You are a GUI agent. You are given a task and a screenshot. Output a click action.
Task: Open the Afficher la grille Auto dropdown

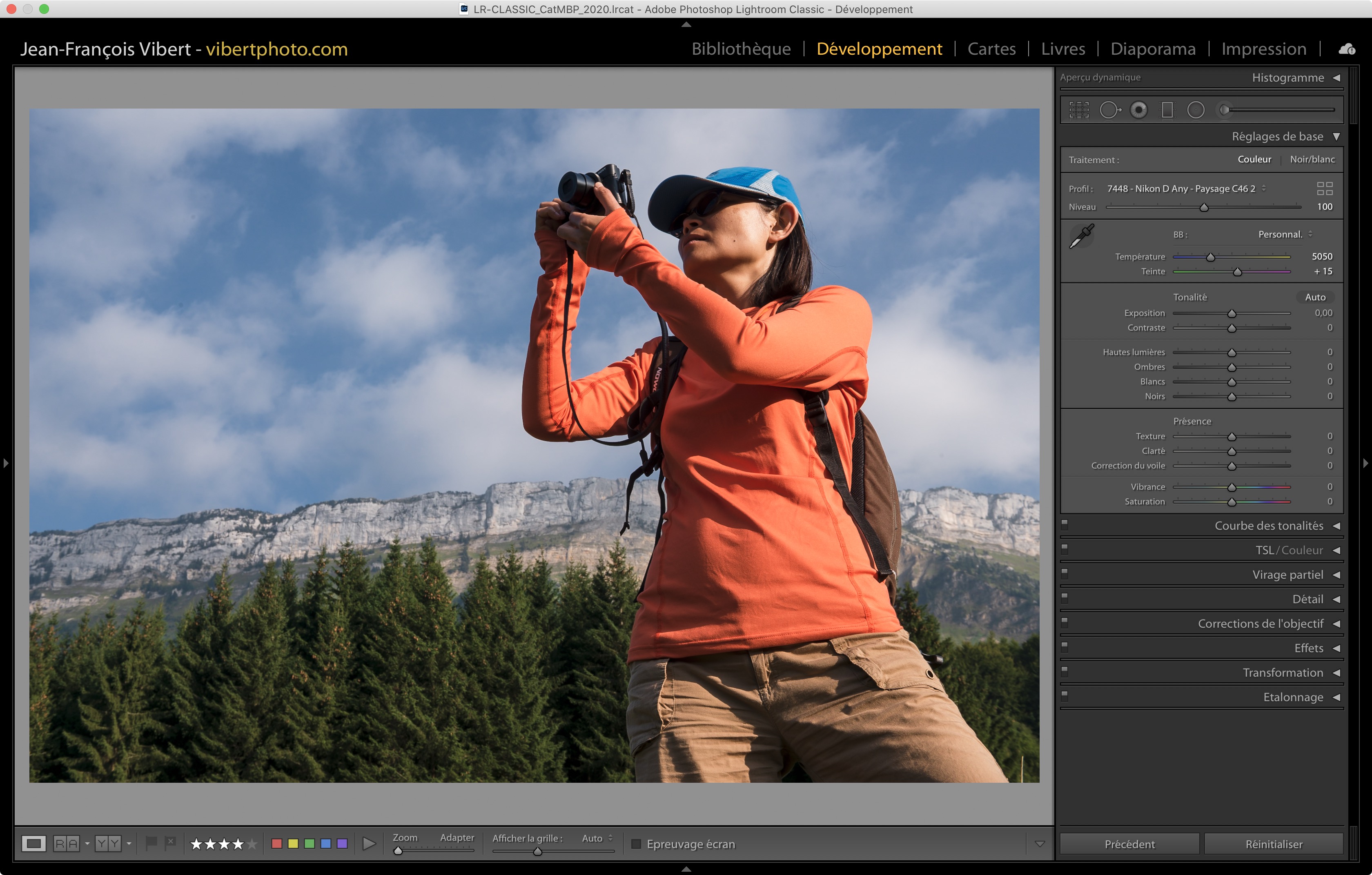point(597,838)
